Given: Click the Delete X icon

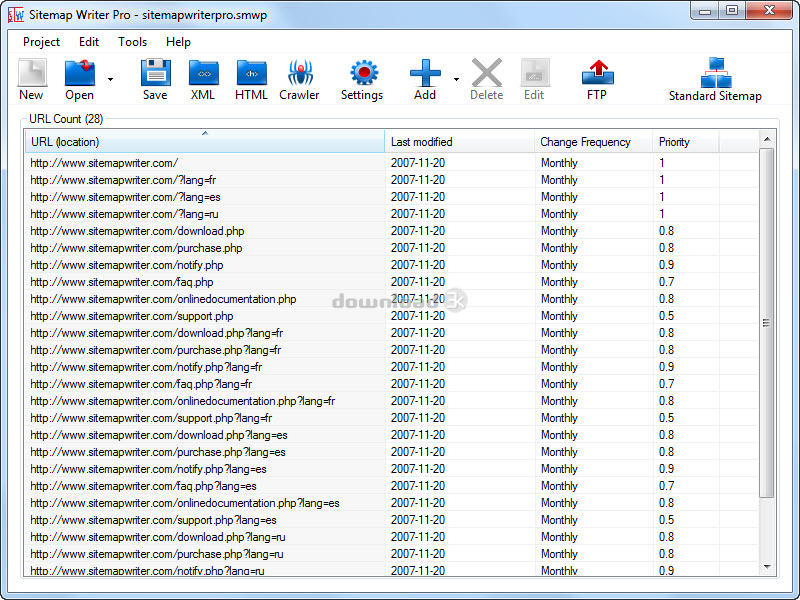Looking at the screenshot, I should pyautogui.click(x=487, y=72).
